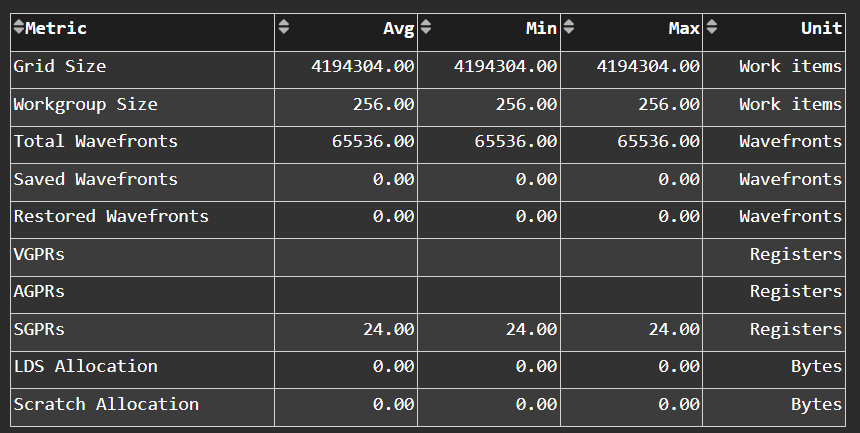Click the Min column header label
This screenshot has width=860, height=433.
click(x=541, y=28)
